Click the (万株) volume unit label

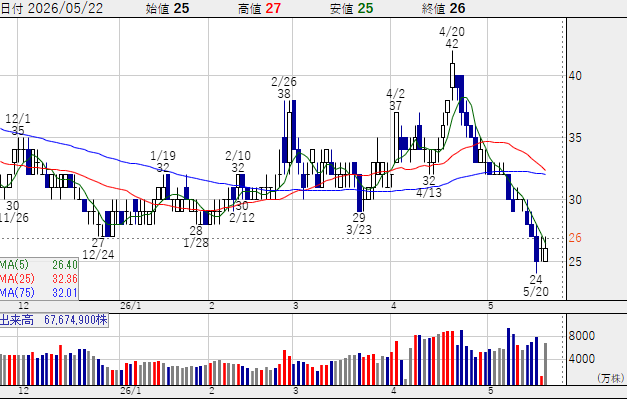pyautogui.click(x=610, y=378)
